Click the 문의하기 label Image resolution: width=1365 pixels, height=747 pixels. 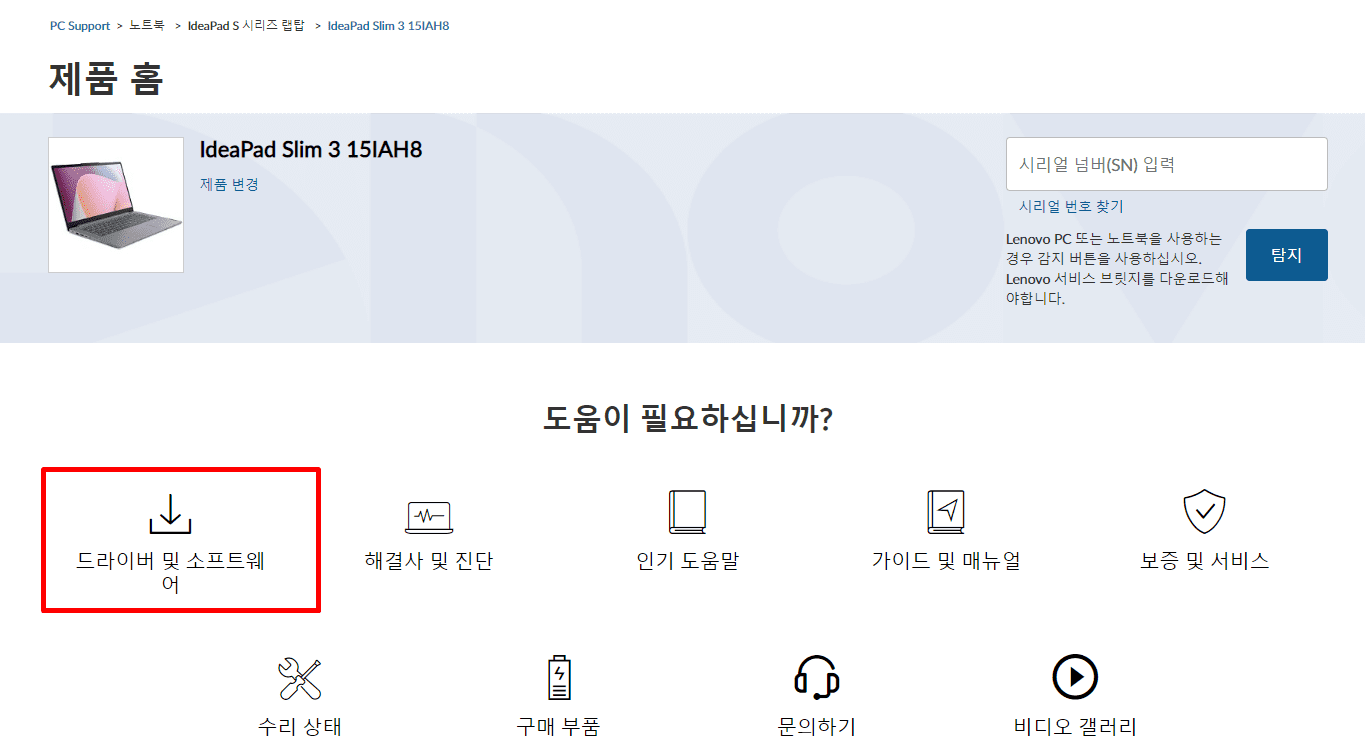click(x=816, y=727)
